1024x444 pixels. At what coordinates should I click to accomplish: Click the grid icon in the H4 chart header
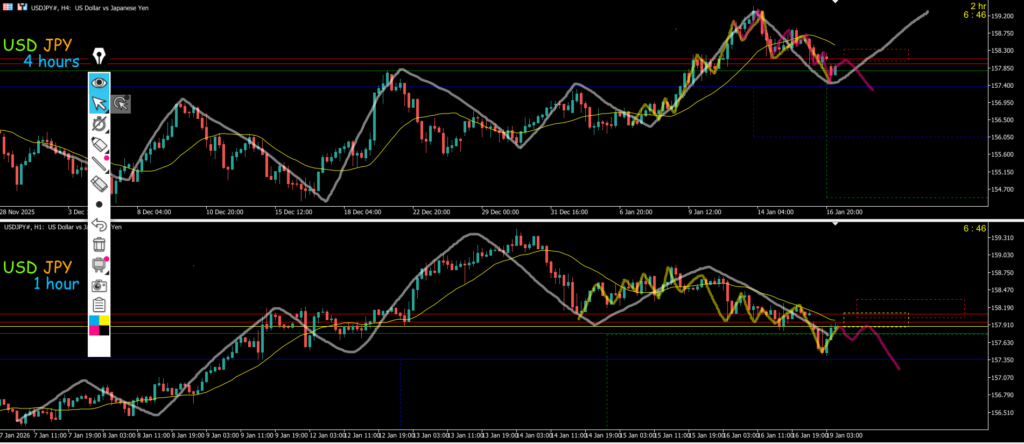click(x=7, y=7)
